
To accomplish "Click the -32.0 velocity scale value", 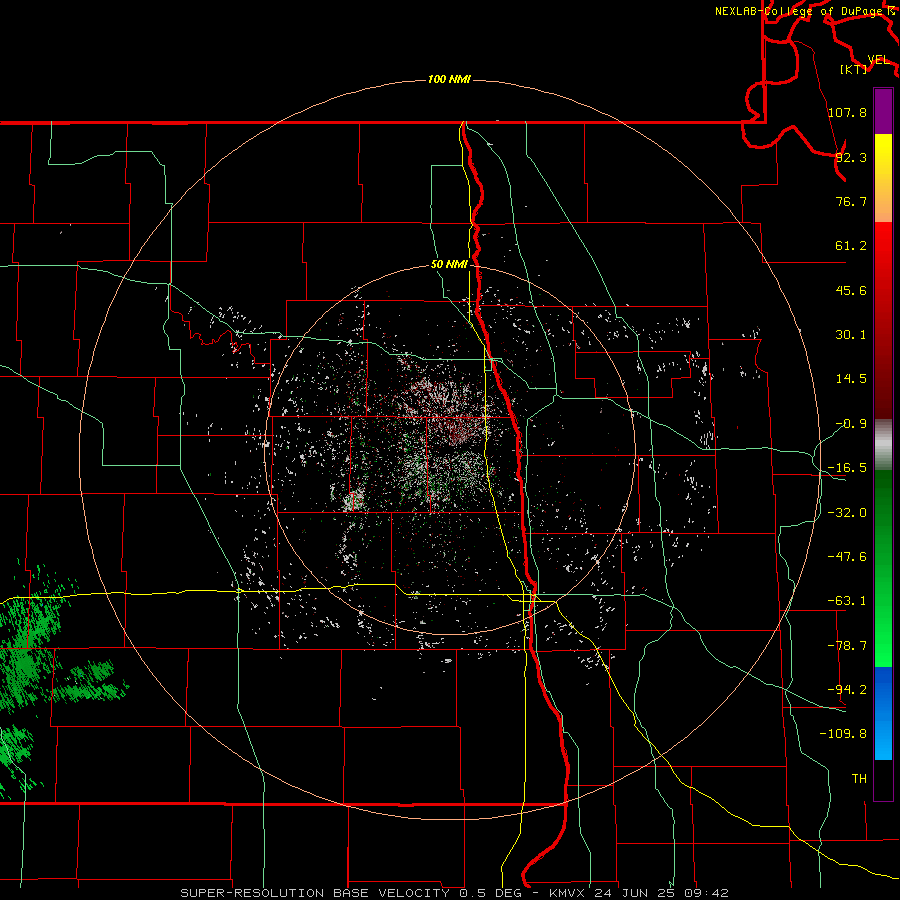I will (847, 513).
